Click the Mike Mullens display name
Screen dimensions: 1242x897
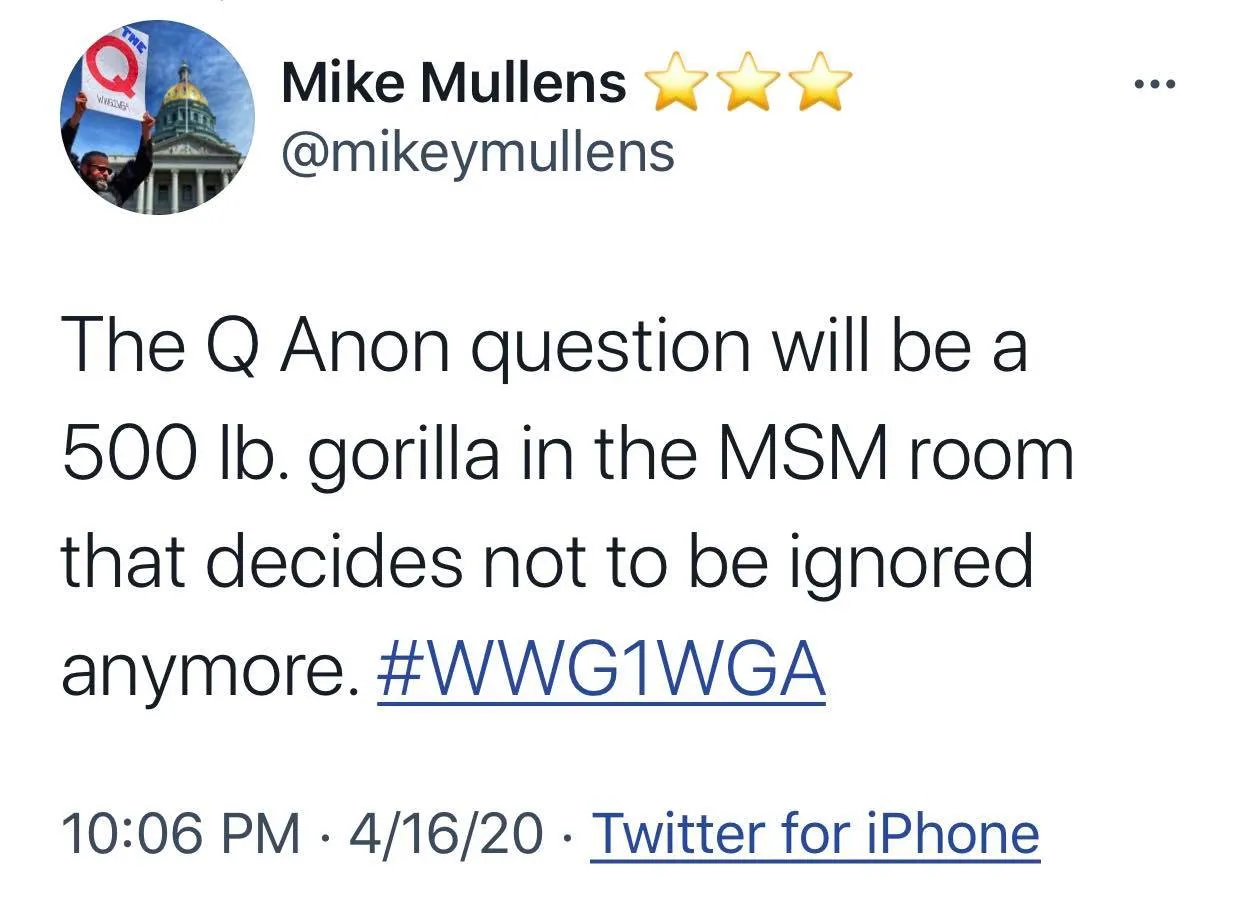point(454,82)
